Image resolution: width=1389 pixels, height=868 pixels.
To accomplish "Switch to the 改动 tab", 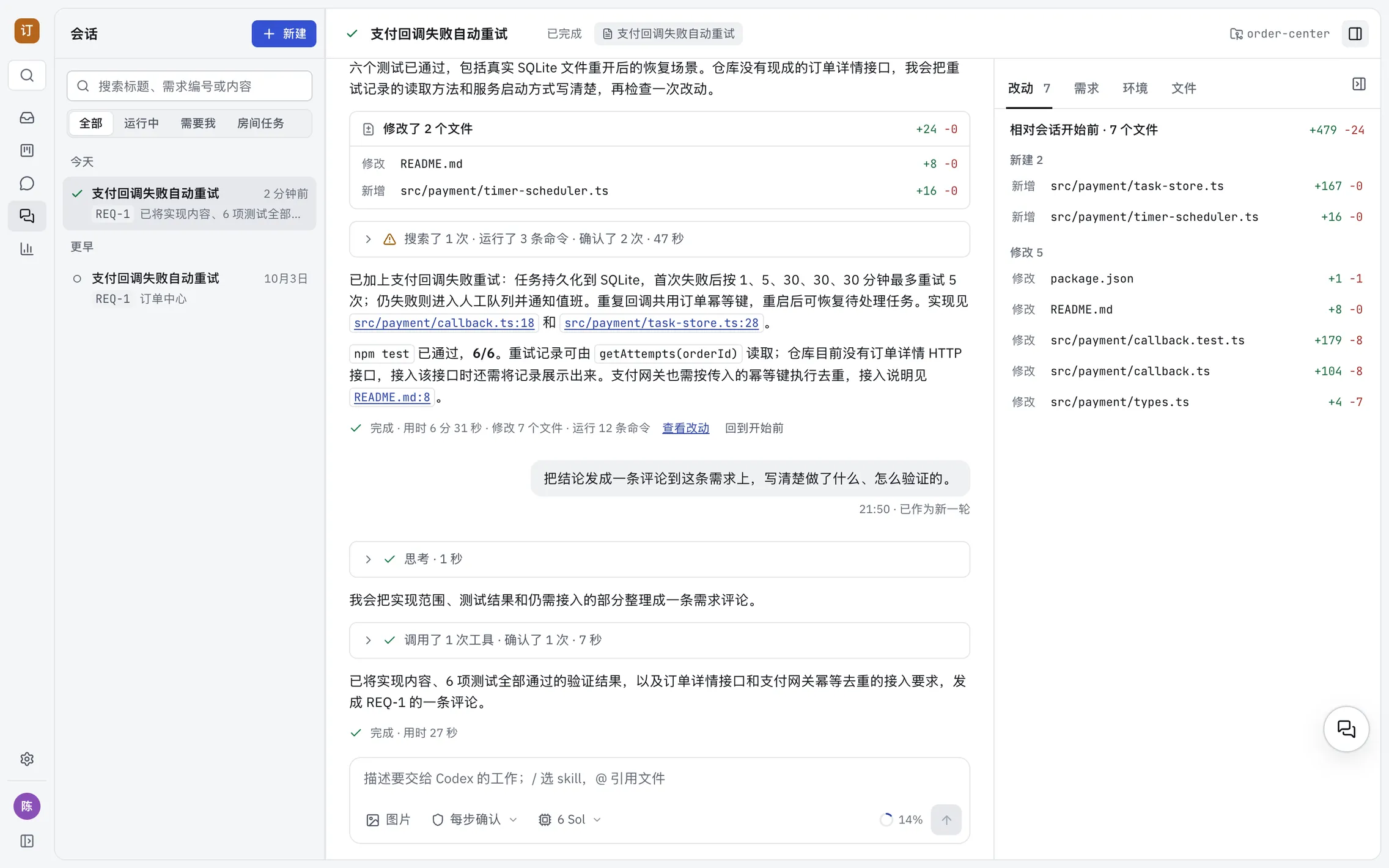I will click(1029, 89).
